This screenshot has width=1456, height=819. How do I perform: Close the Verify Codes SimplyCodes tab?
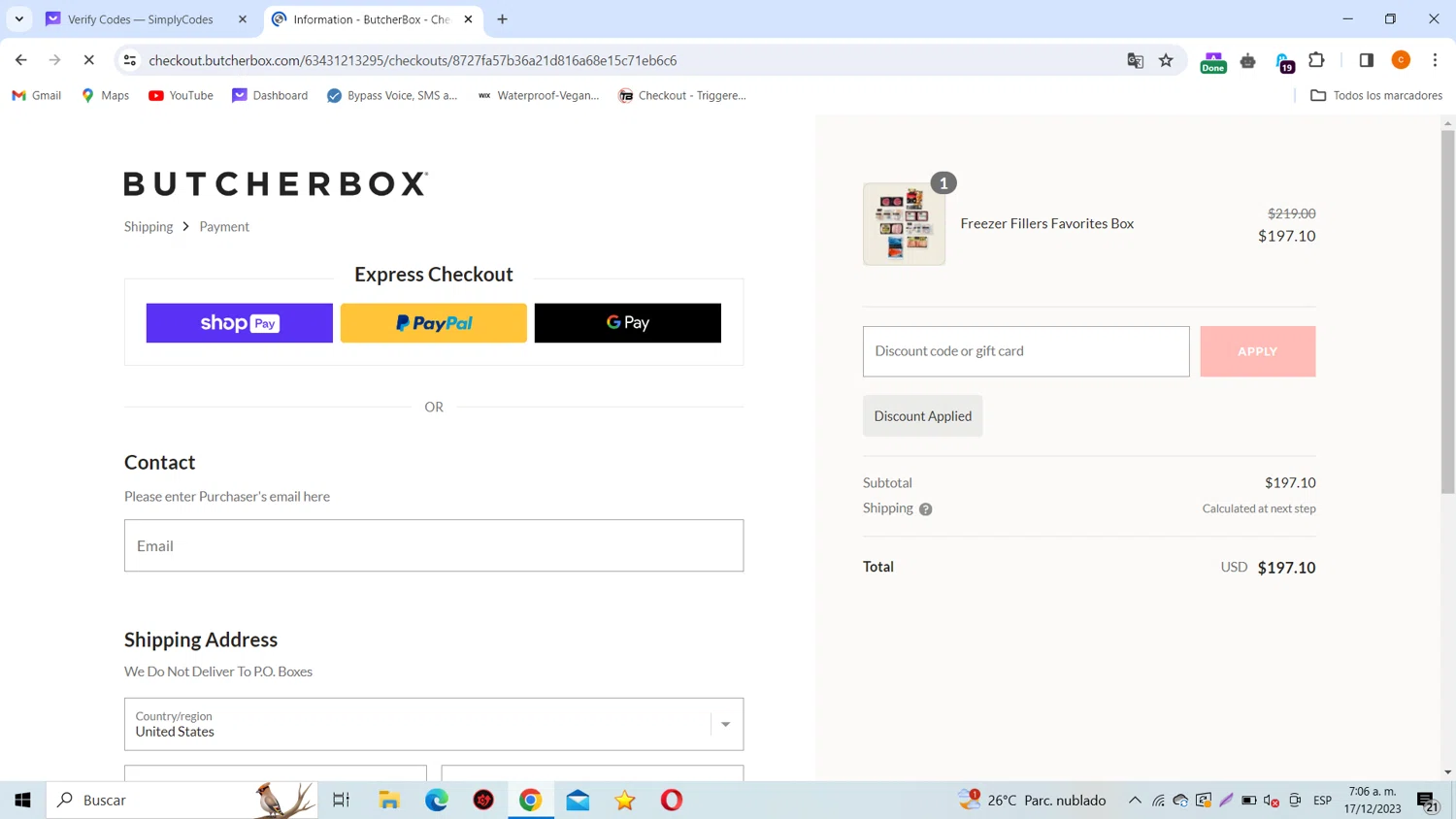click(x=243, y=19)
